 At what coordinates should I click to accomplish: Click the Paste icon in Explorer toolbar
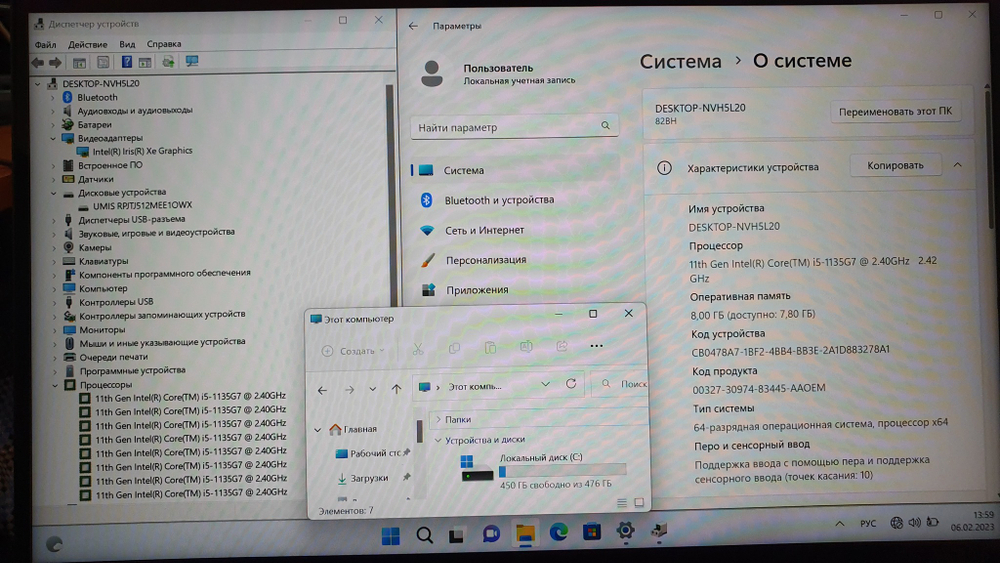(x=490, y=347)
